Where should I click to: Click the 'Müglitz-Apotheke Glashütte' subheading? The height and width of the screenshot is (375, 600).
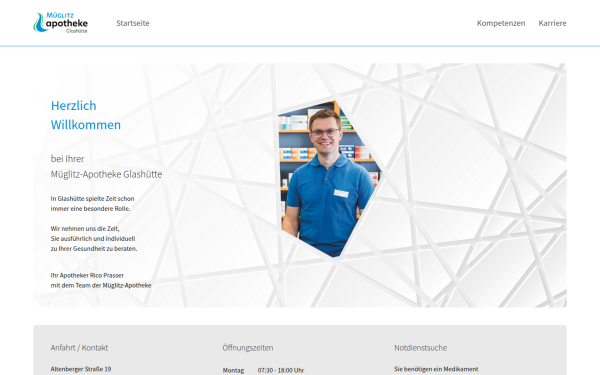click(106, 174)
